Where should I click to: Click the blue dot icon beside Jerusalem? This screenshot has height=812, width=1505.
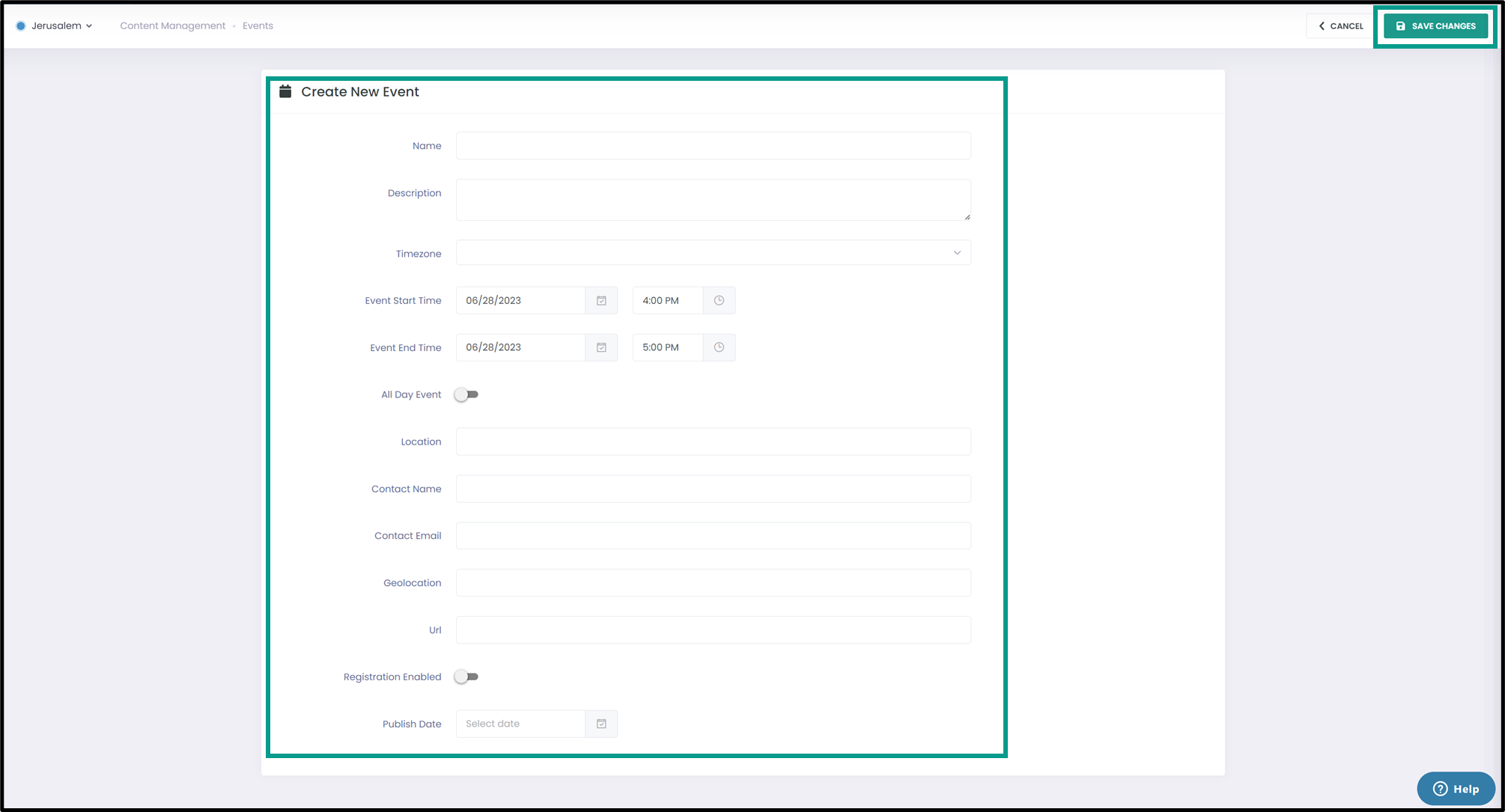pyautogui.click(x=21, y=25)
